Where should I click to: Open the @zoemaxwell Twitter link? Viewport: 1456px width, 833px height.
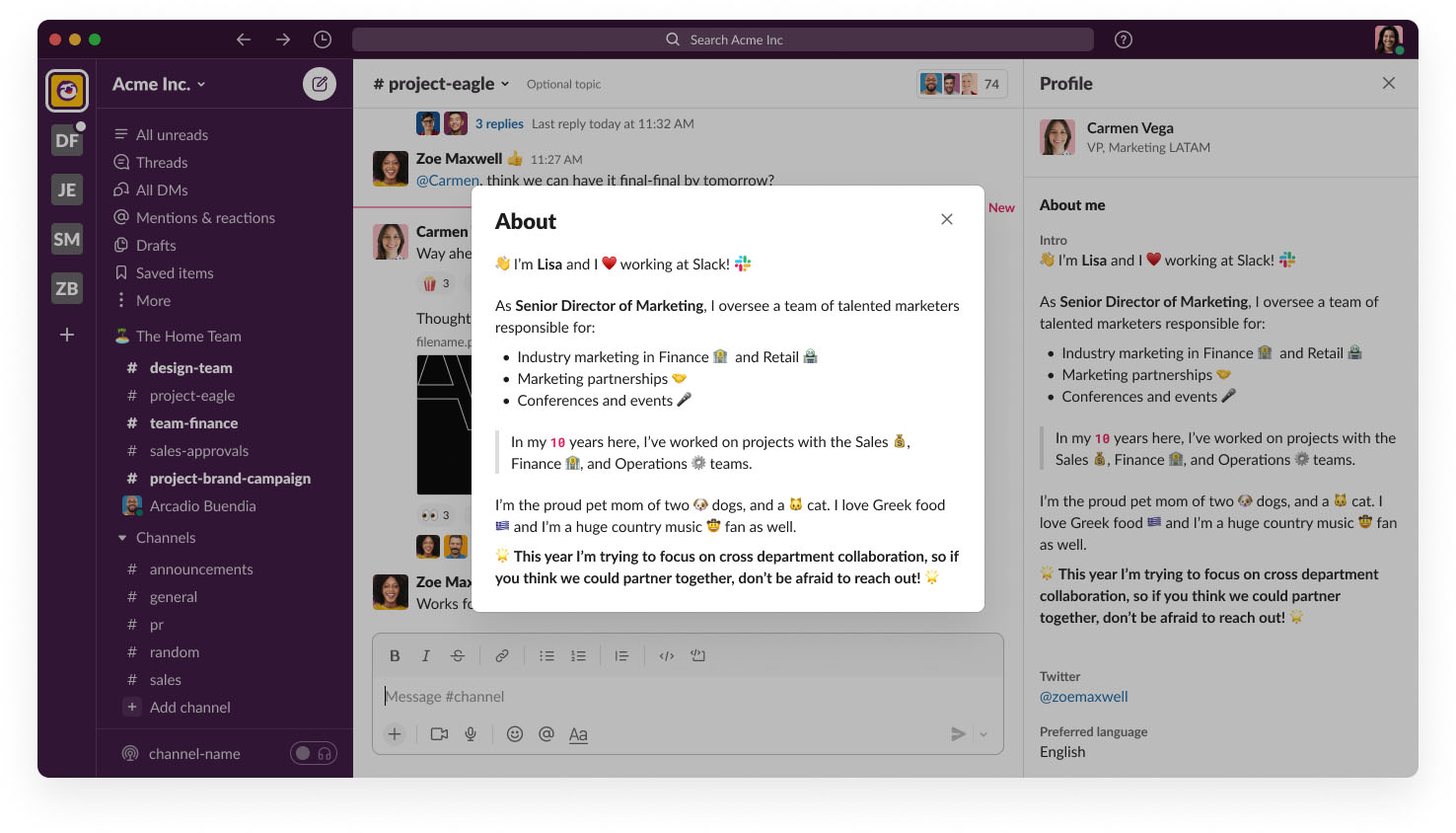[1084, 696]
